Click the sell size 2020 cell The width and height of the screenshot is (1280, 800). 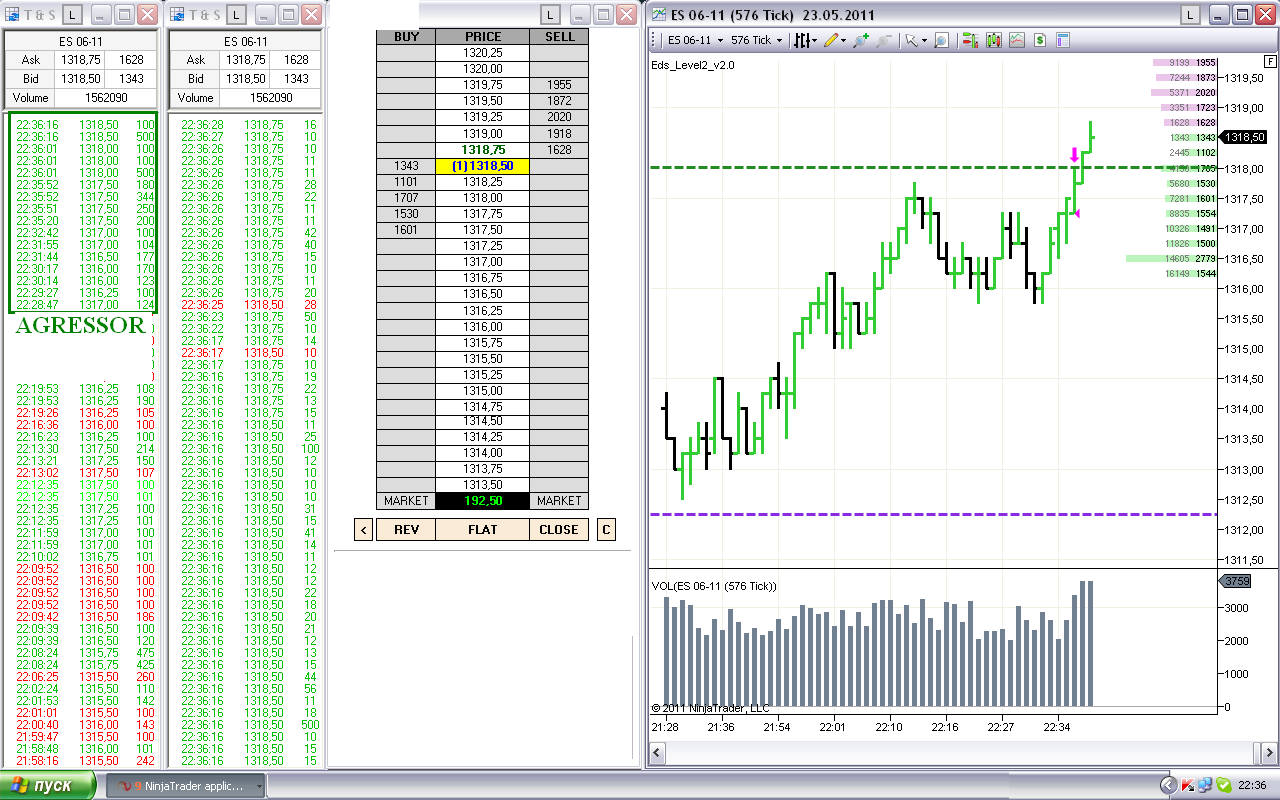[559, 117]
